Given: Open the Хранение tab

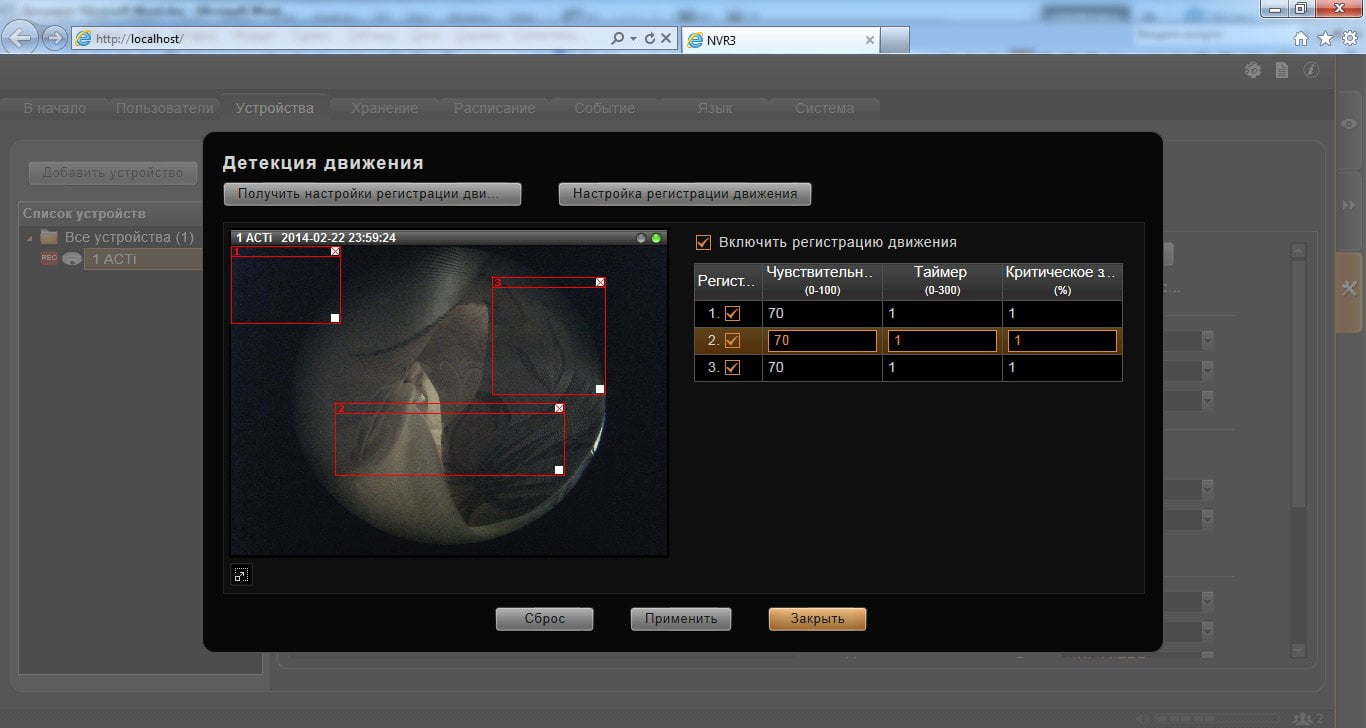Looking at the screenshot, I should pos(385,108).
